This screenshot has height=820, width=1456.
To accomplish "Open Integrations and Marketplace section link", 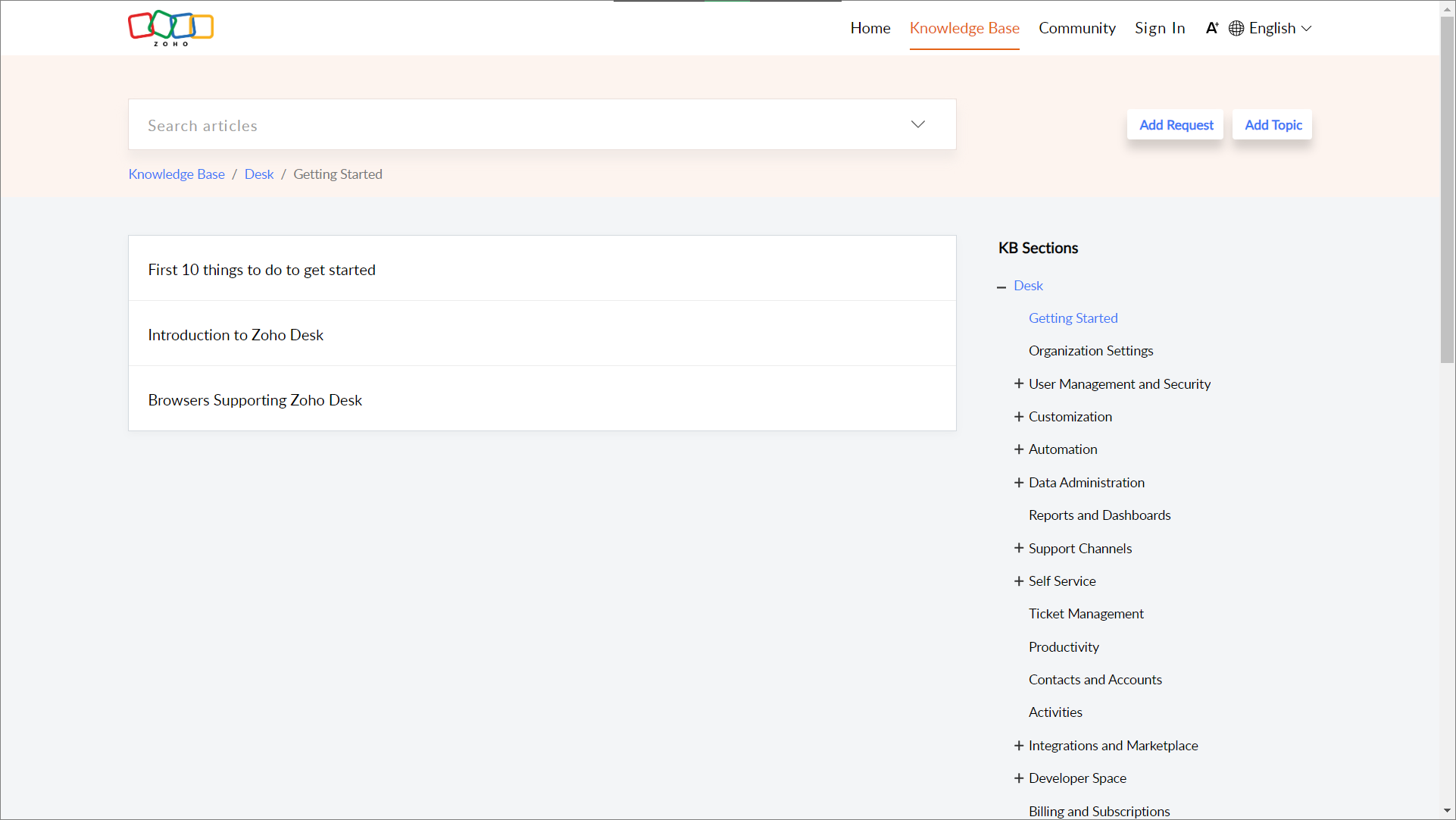I will pyautogui.click(x=1113, y=746).
